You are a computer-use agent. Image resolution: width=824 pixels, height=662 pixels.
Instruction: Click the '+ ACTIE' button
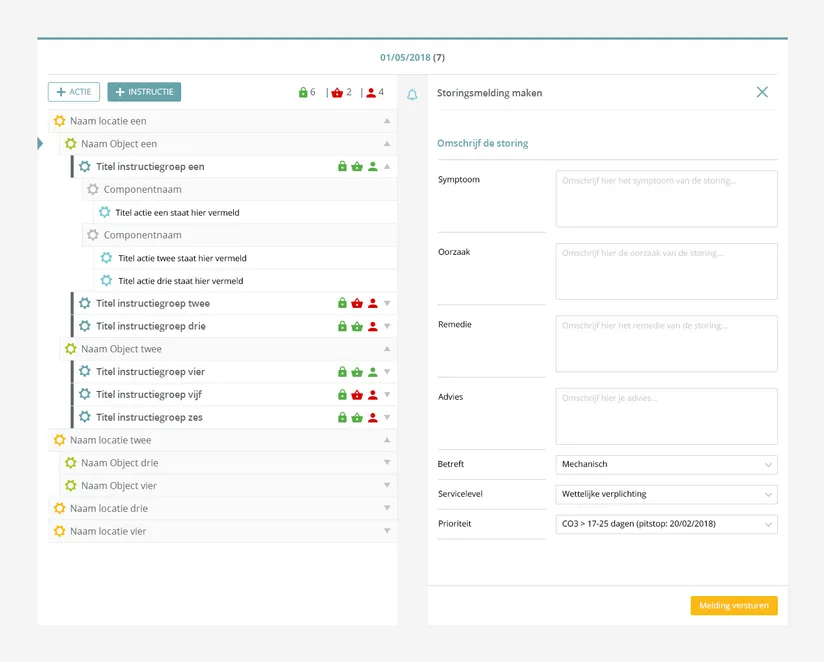pos(74,92)
